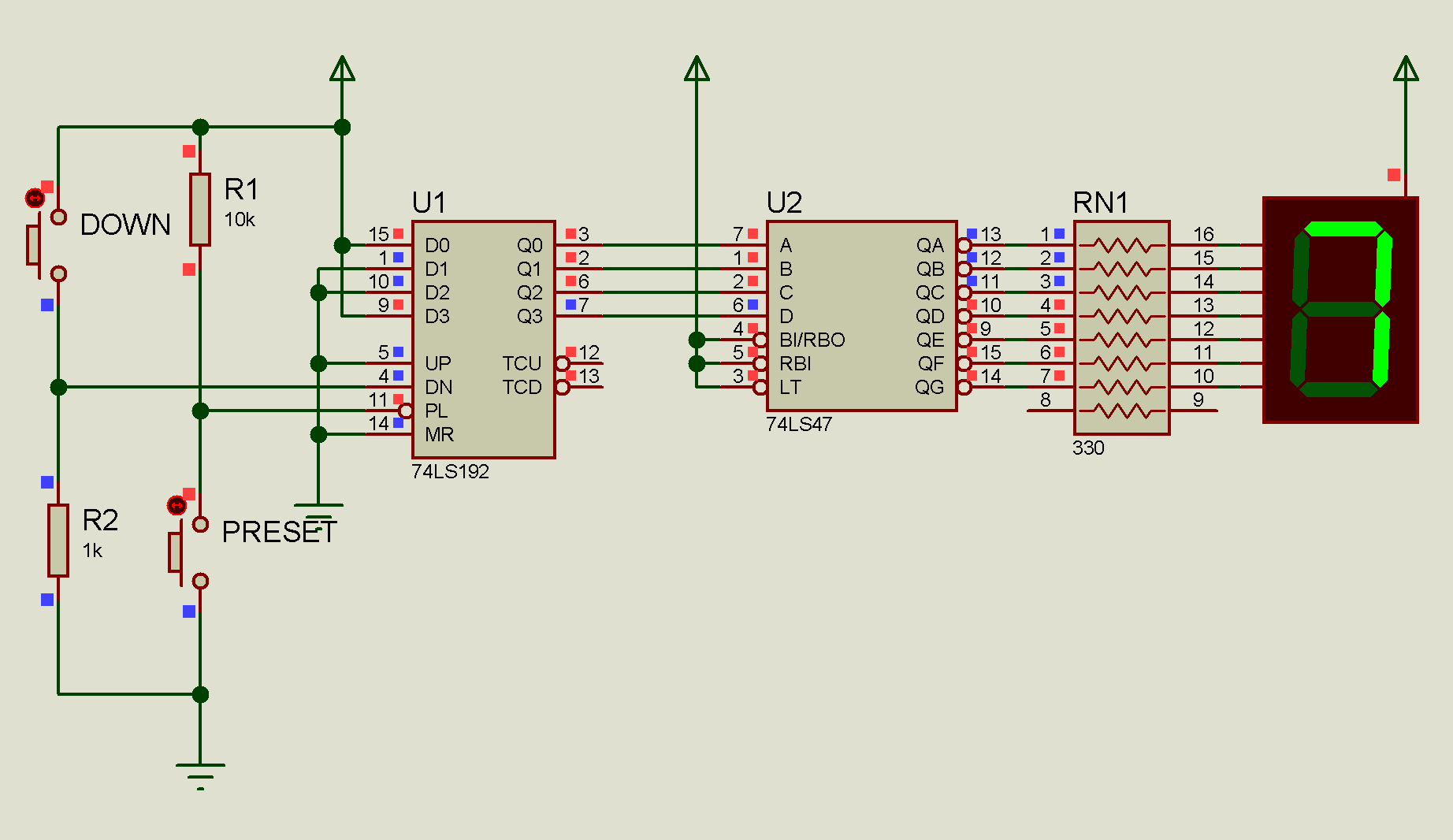This screenshot has width=1453, height=840.
Task: Select the 74LS47 part value text
Action: 799,424
